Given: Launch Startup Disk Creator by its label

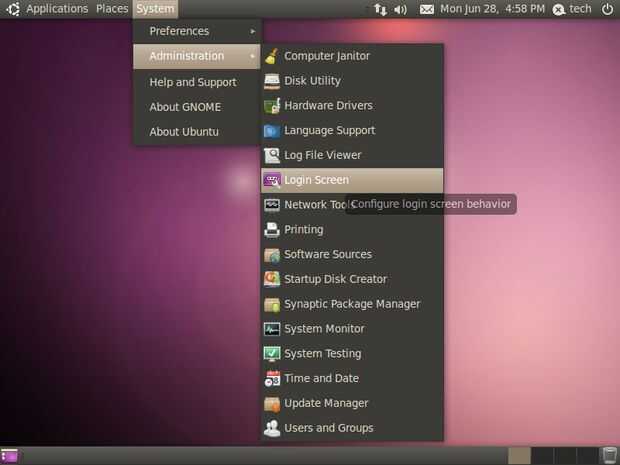Looking at the screenshot, I should (x=336, y=280).
